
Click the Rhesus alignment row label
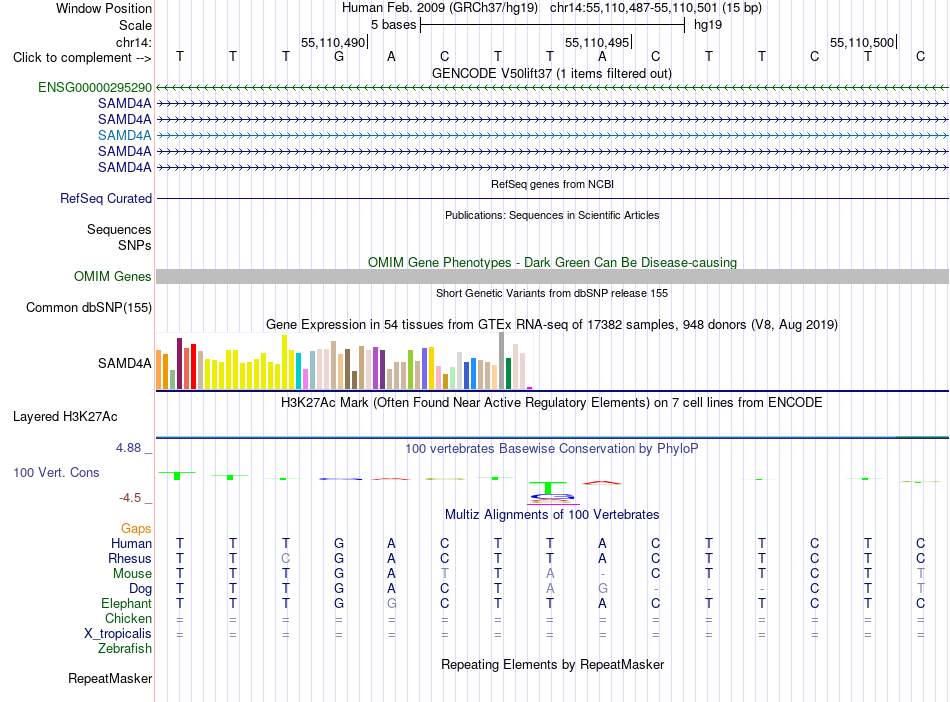pos(130,558)
